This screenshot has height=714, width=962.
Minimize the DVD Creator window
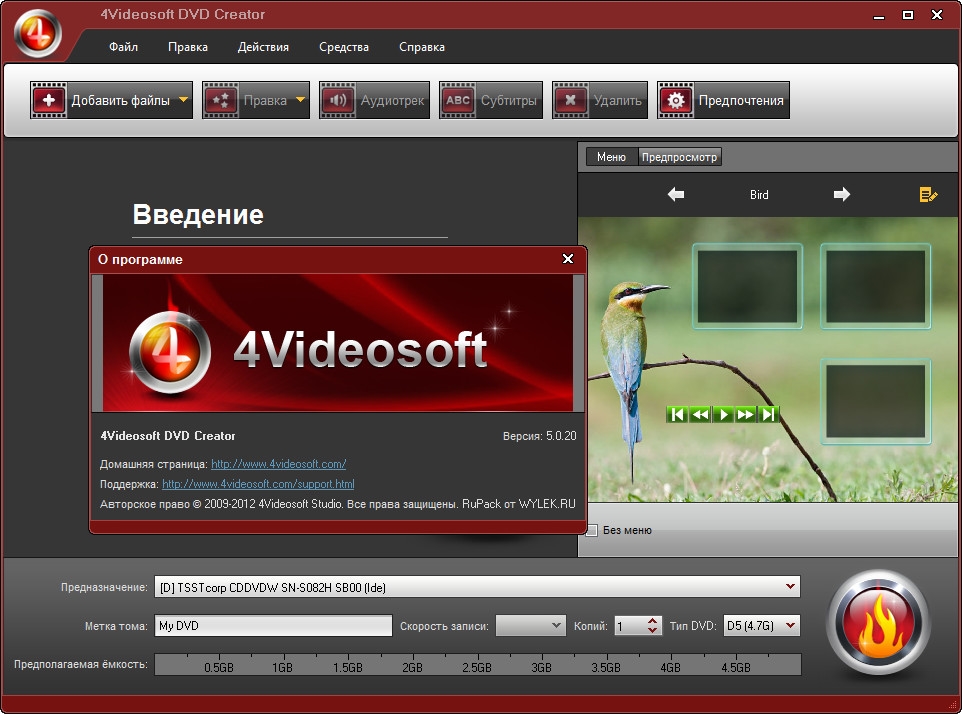[879, 15]
